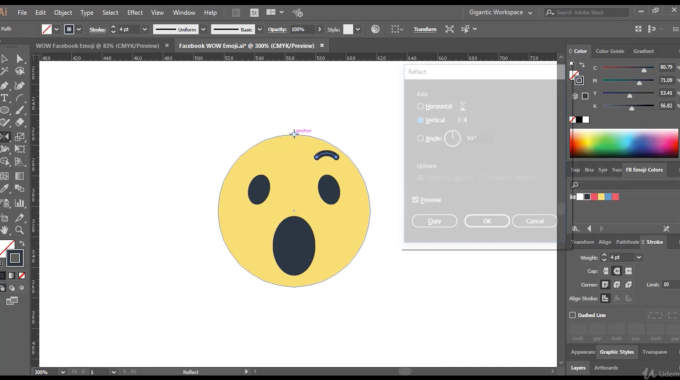Open the Effect menu

(135, 13)
